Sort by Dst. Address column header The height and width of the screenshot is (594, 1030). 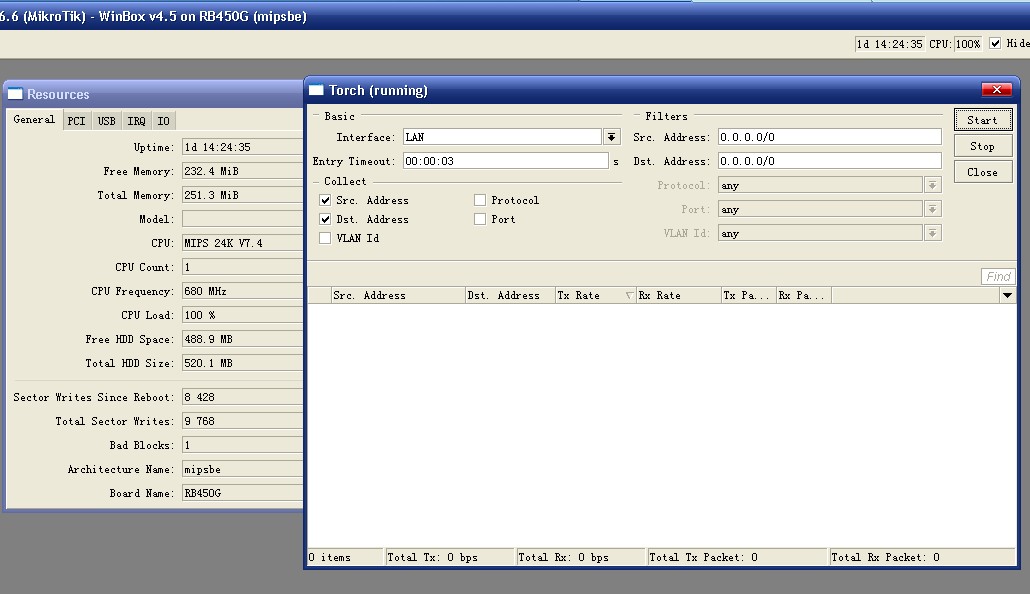click(510, 295)
